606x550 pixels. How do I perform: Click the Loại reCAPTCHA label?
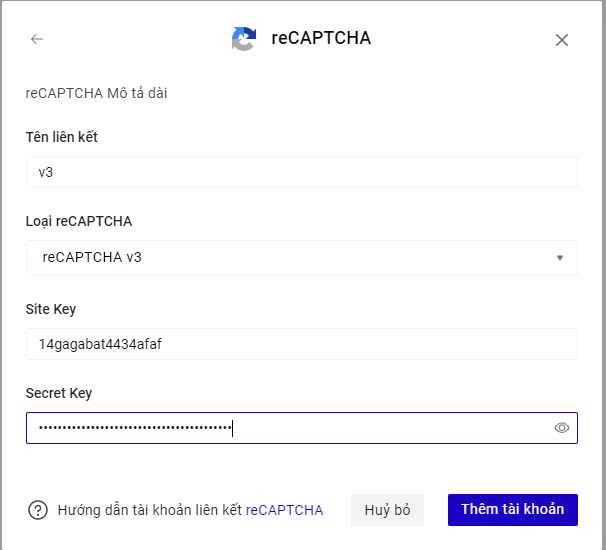pyautogui.click(x=79, y=221)
